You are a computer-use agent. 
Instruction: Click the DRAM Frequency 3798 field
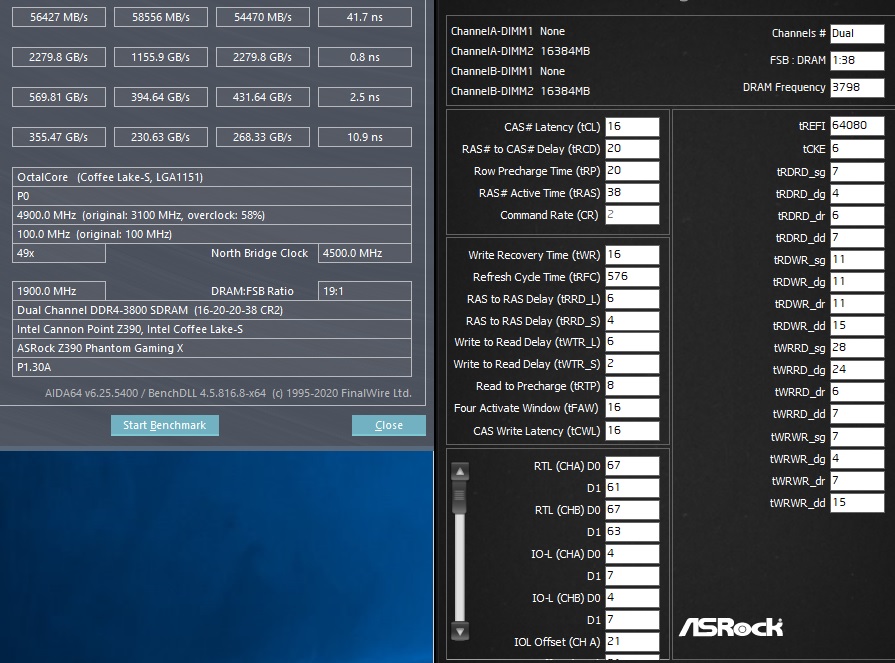point(857,87)
